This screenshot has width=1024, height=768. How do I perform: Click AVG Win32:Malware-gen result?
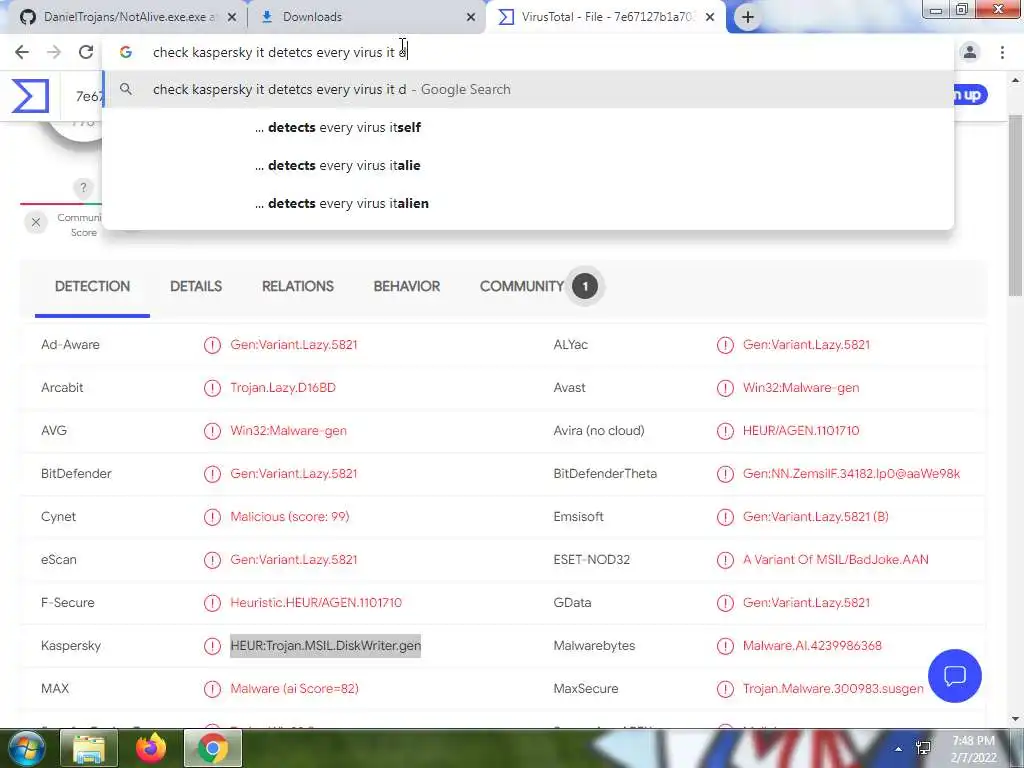click(x=288, y=431)
